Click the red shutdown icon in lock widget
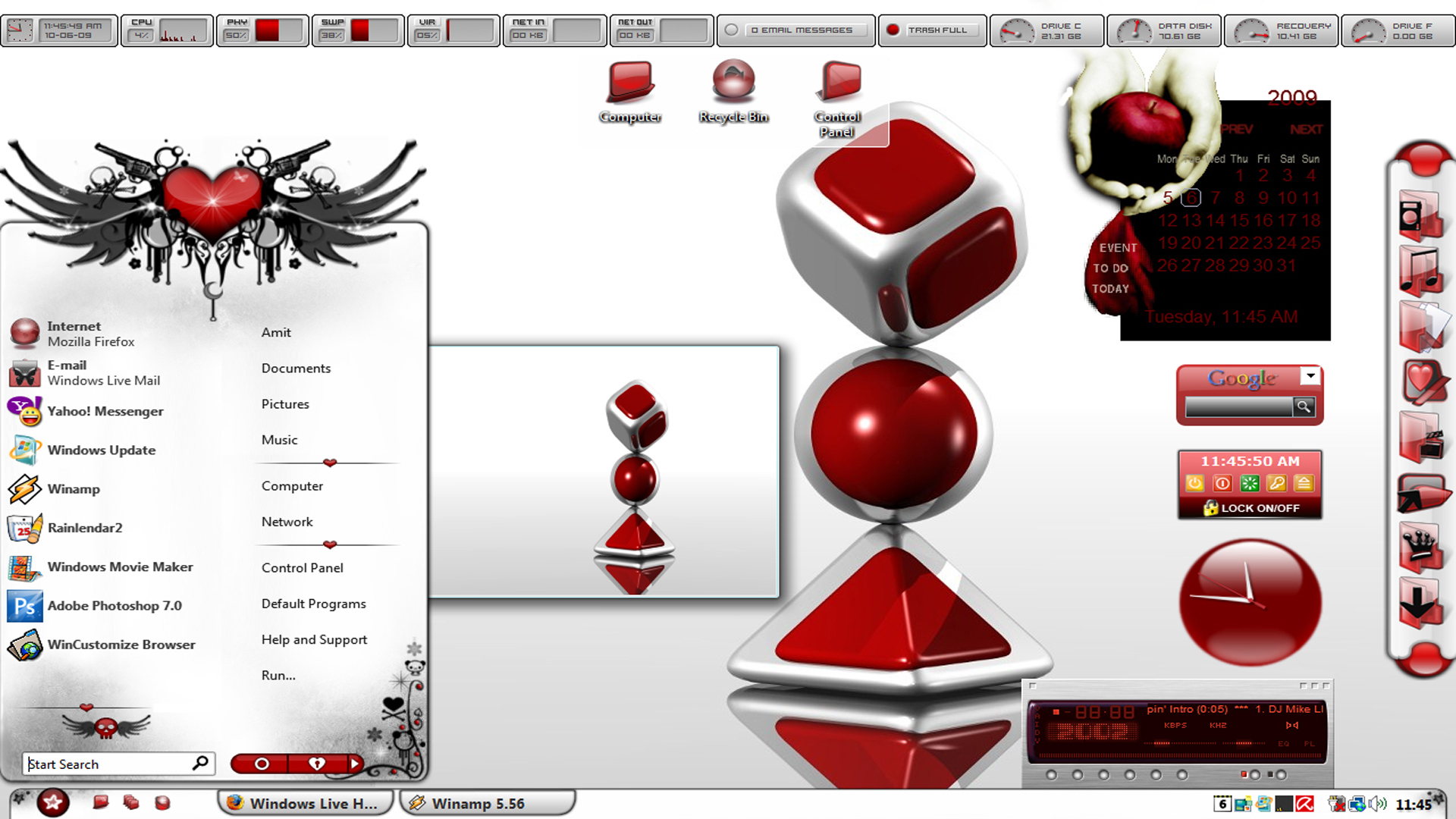This screenshot has width=1456, height=819. pyautogui.click(x=1222, y=483)
